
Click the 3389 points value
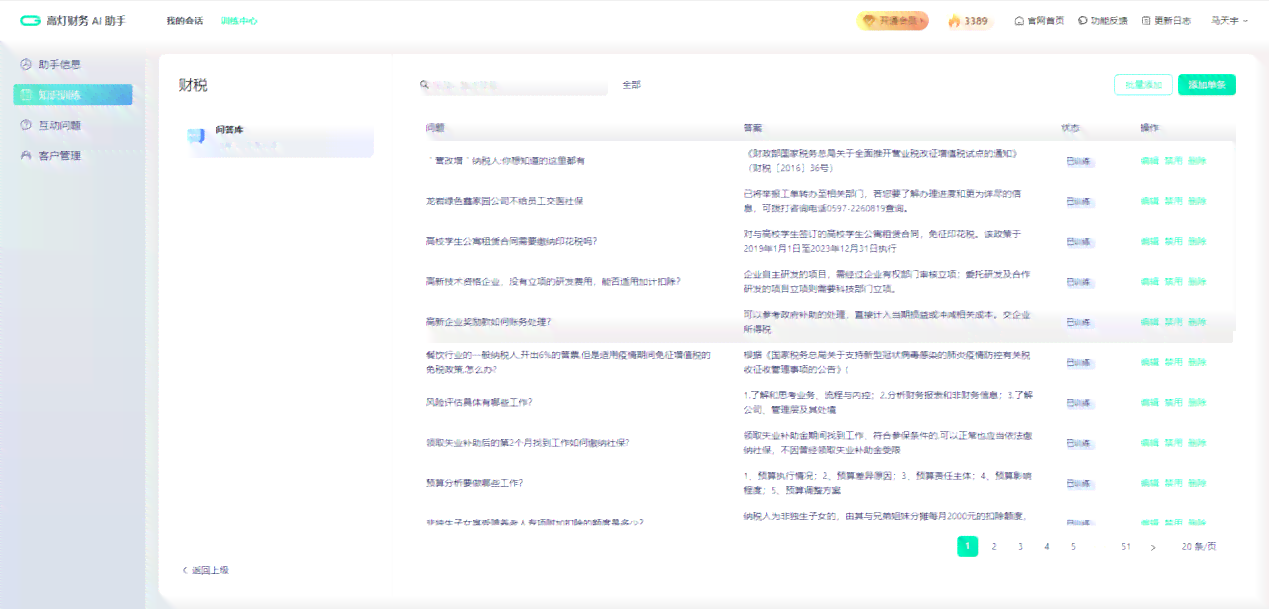[976, 21]
